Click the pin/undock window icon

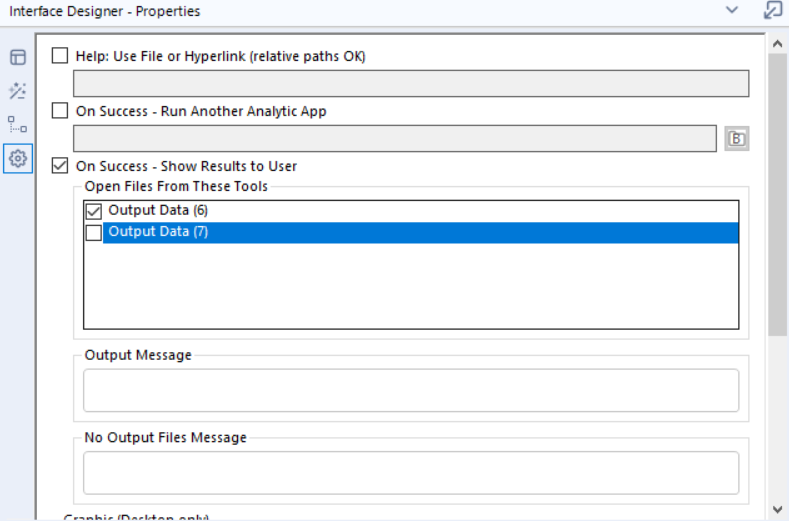tap(772, 11)
